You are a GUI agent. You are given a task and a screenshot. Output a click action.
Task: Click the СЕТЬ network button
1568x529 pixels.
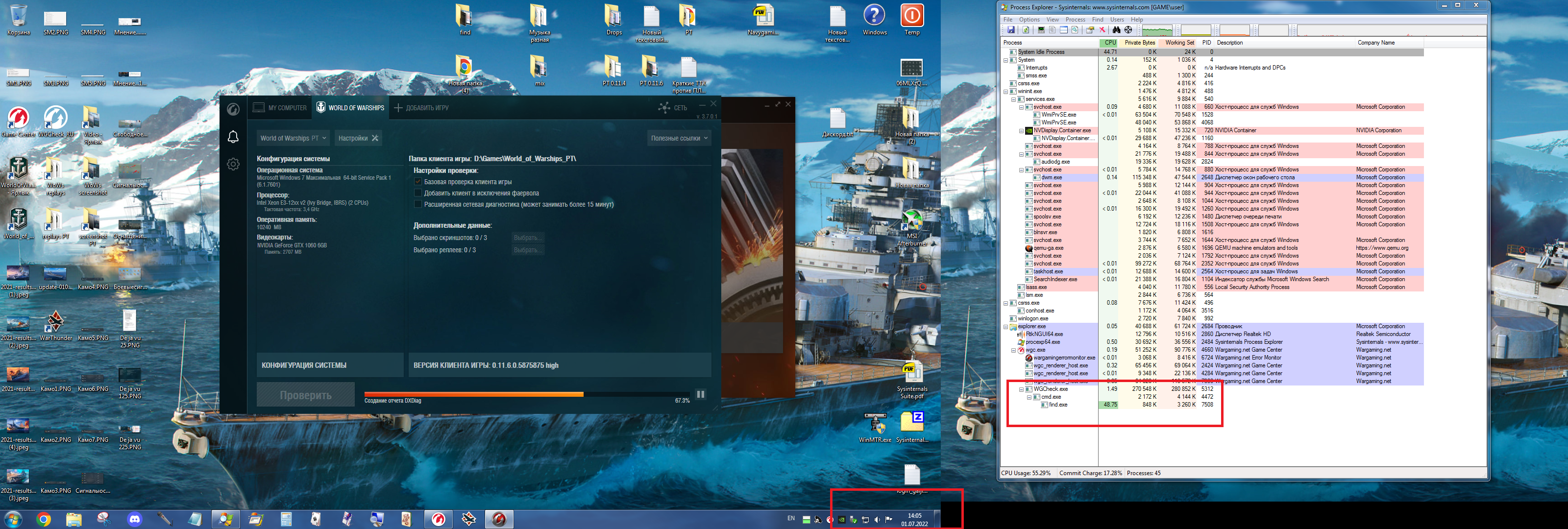pyautogui.click(x=673, y=108)
